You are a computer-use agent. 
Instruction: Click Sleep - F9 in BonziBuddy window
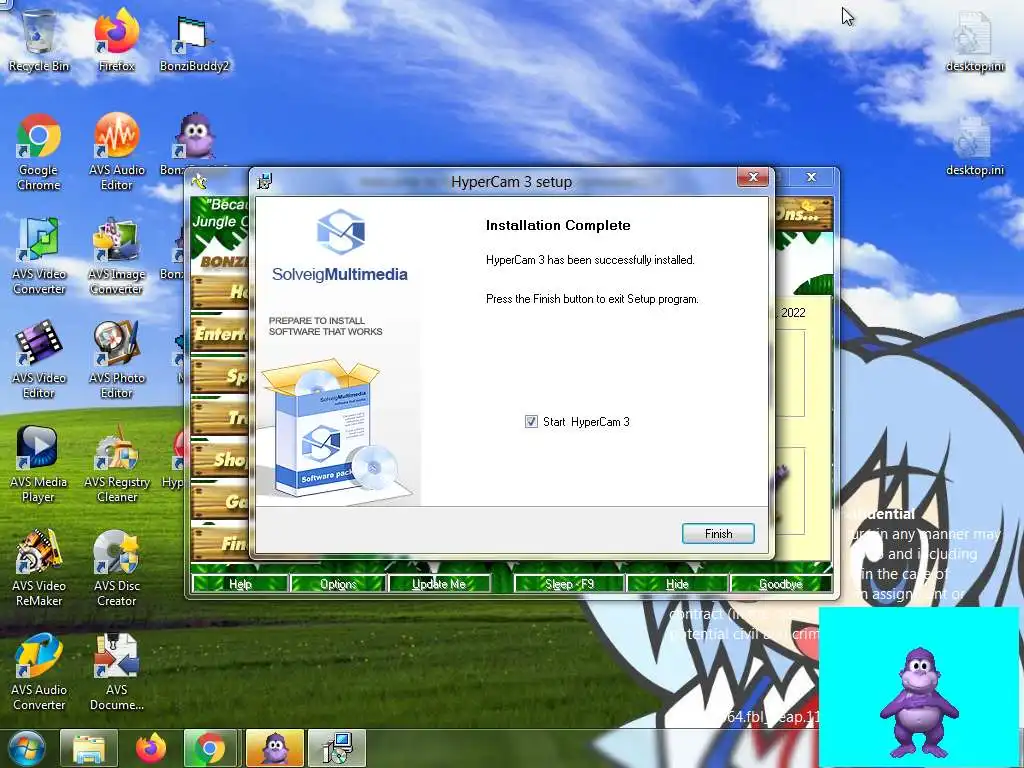569,584
